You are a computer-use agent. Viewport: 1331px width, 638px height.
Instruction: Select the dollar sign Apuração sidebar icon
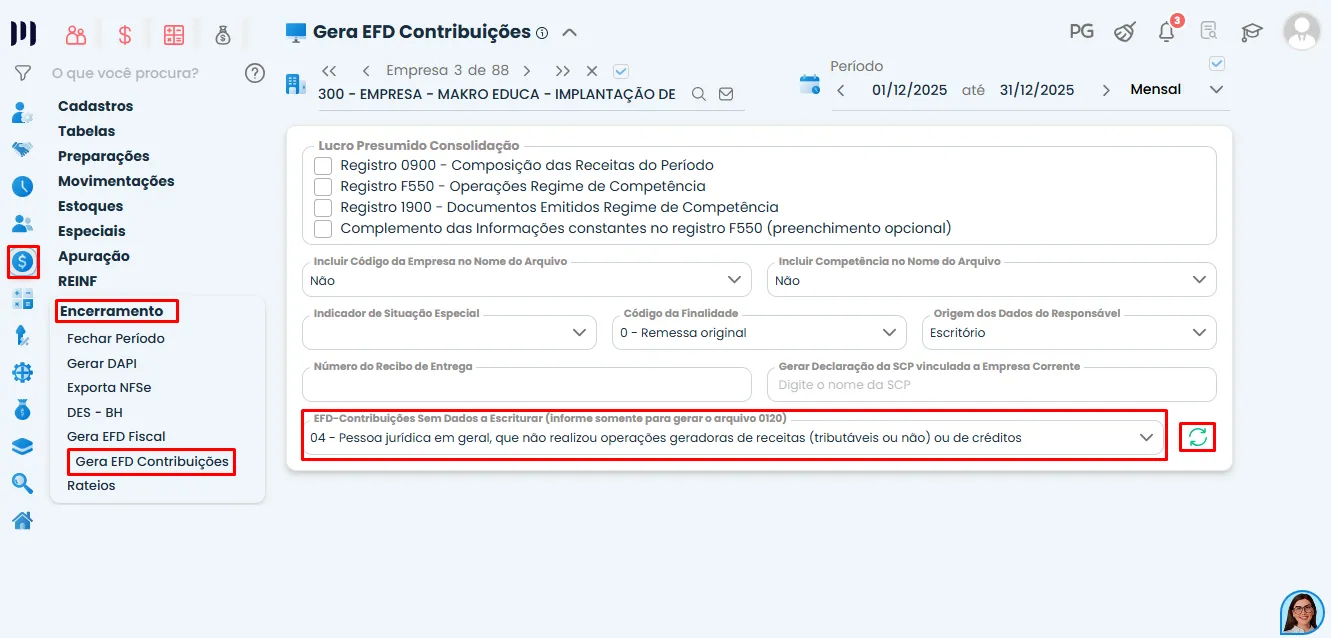click(22, 262)
